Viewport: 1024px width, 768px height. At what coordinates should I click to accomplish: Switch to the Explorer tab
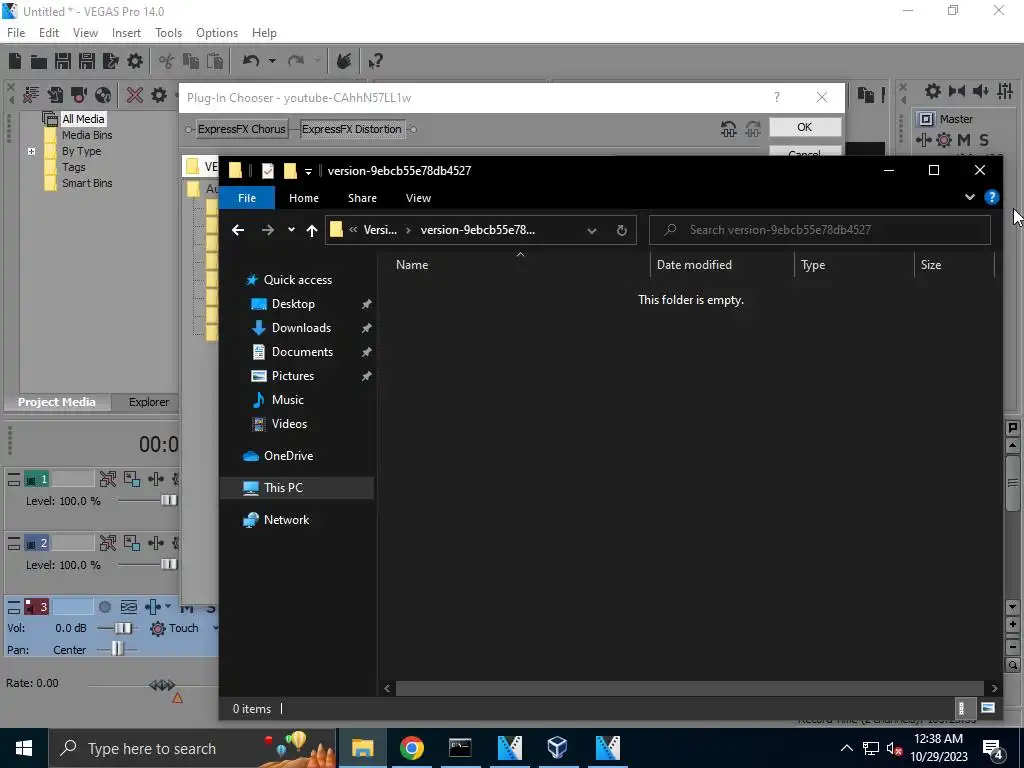click(149, 402)
